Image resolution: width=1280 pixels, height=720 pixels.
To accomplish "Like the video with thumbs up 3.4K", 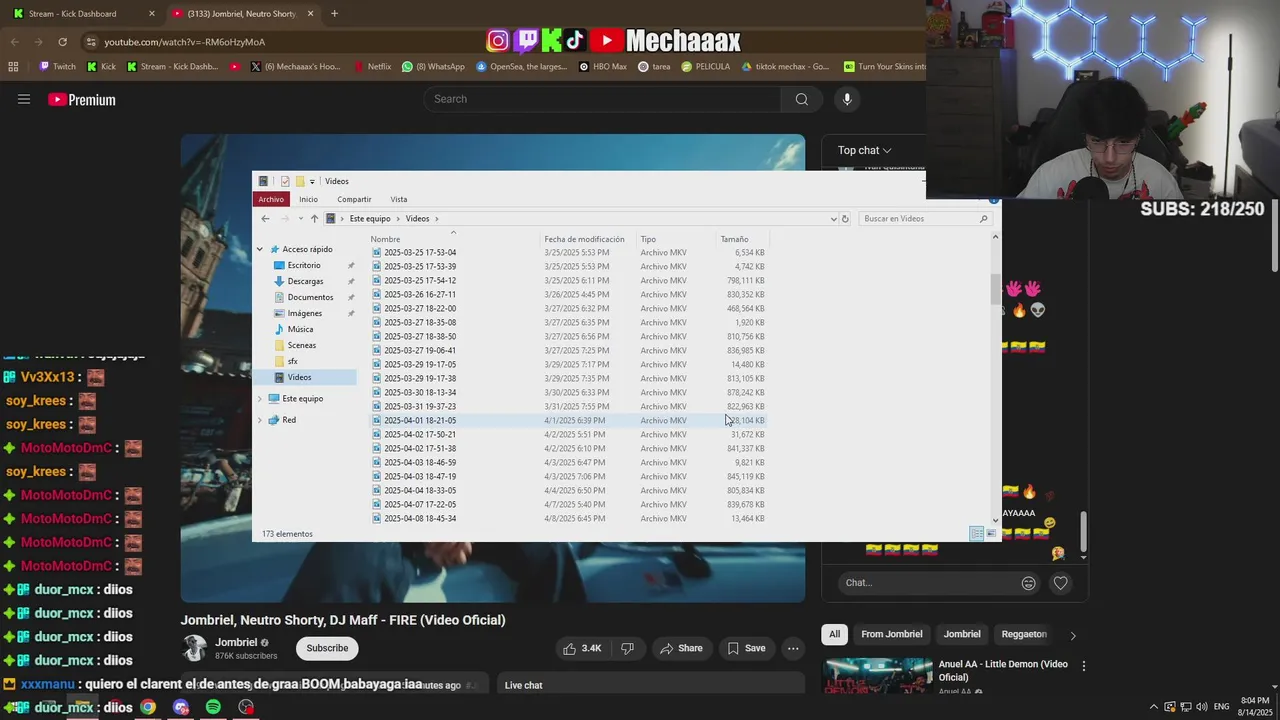I will (582, 648).
